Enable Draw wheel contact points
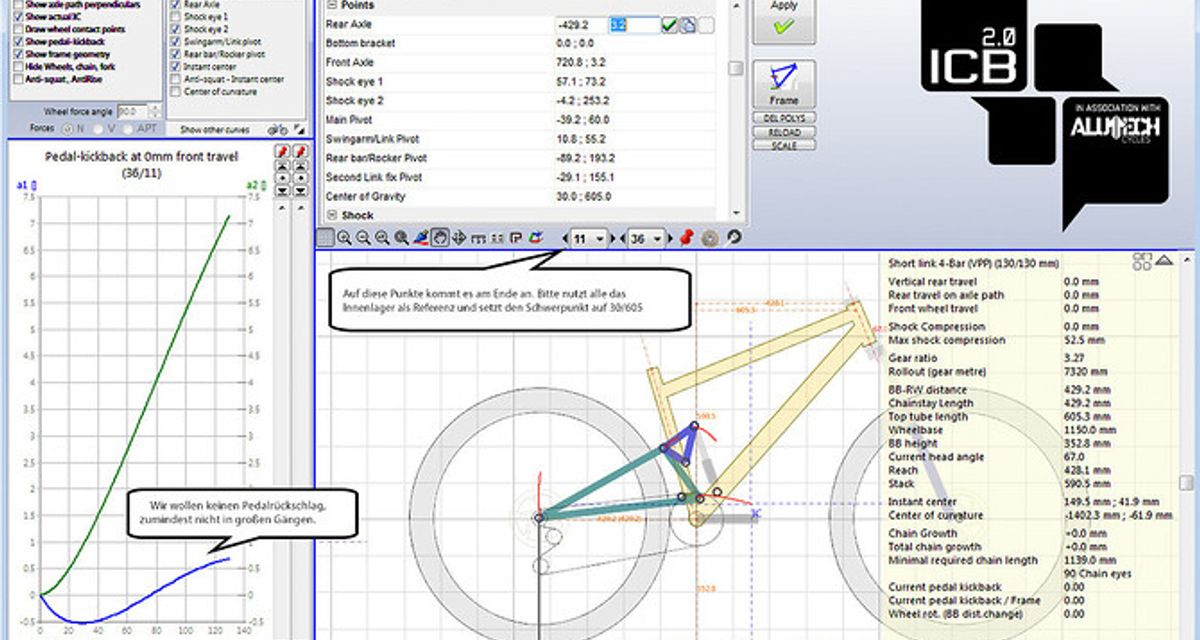Screen dimensions: 1200x640 pos(18,29)
